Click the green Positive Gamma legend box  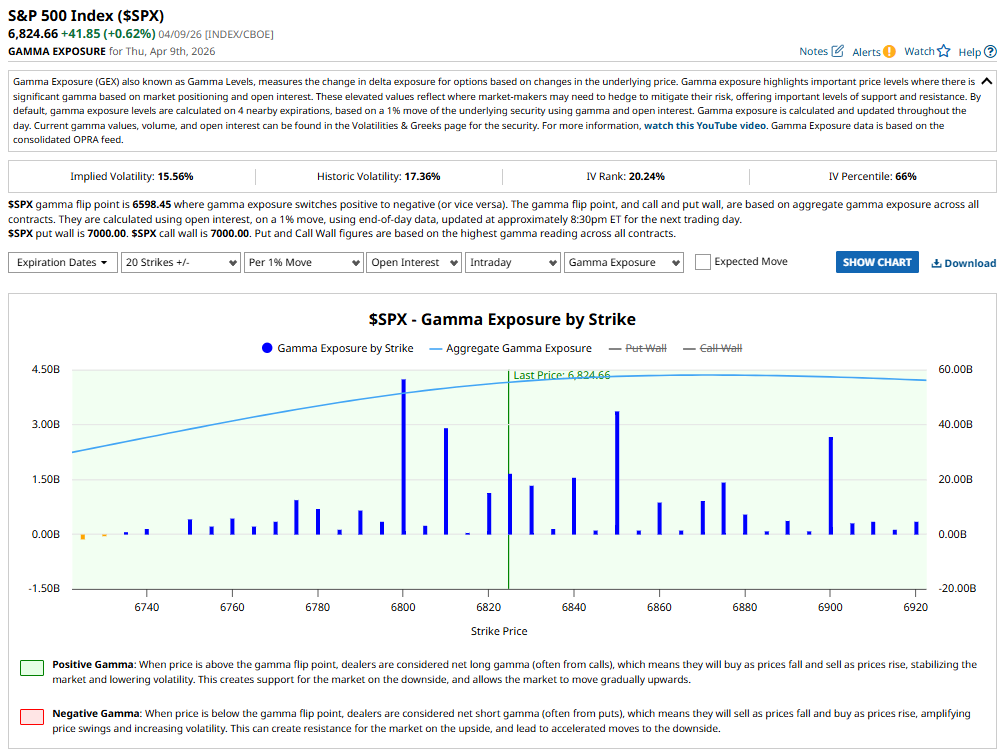32,667
